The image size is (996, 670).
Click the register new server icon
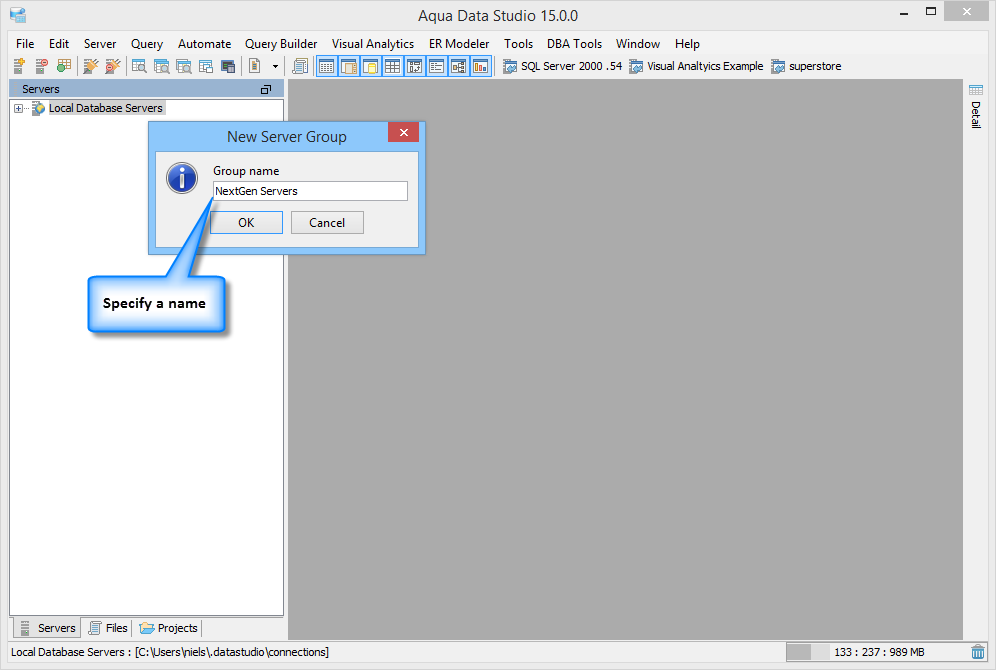19,66
